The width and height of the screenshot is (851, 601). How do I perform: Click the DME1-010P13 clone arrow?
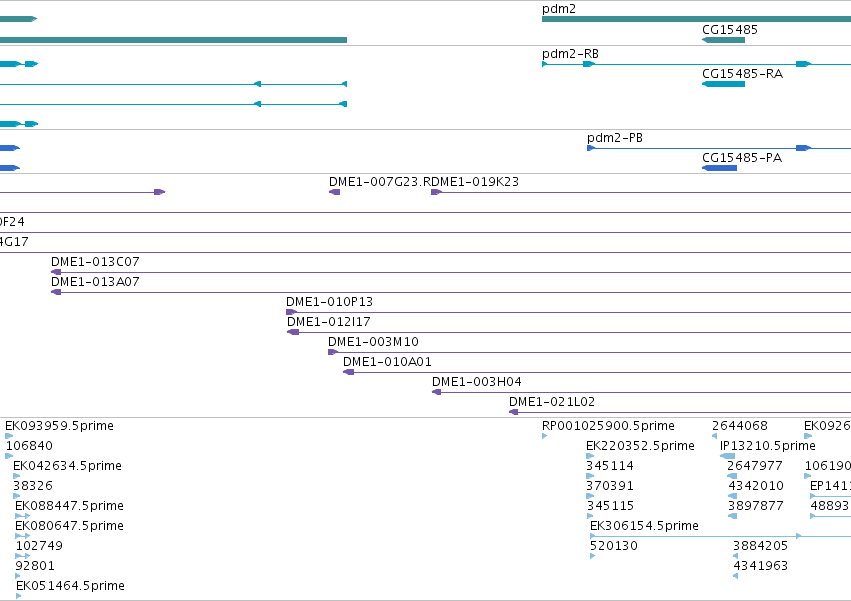[x=291, y=312]
